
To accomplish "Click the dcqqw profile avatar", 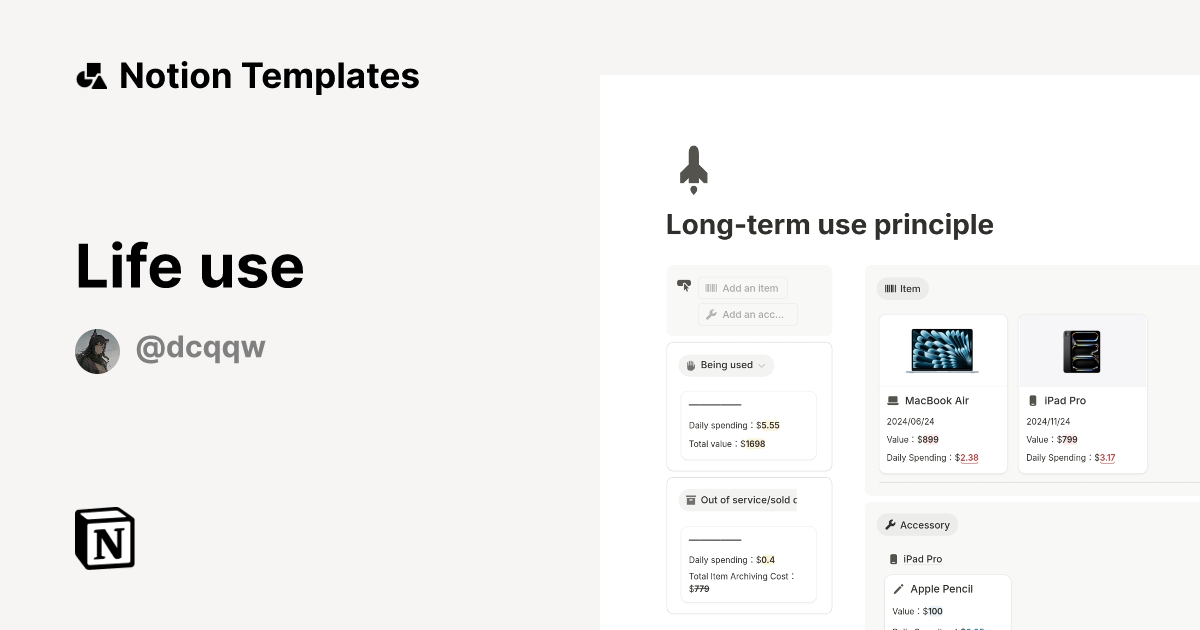I will pyautogui.click(x=97, y=351).
